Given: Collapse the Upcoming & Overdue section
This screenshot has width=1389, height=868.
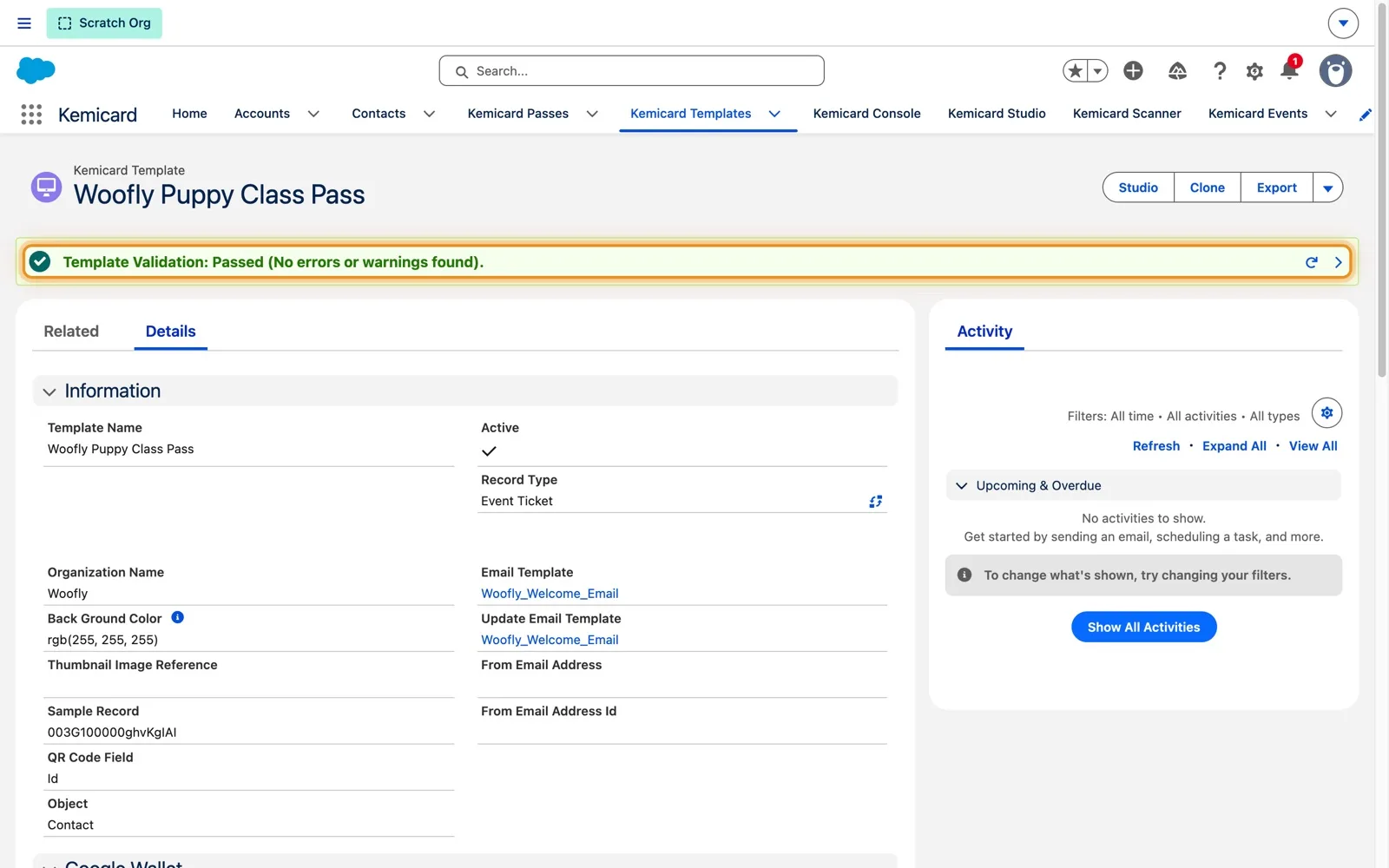Looking at the screenshot, I should (962, 486).
